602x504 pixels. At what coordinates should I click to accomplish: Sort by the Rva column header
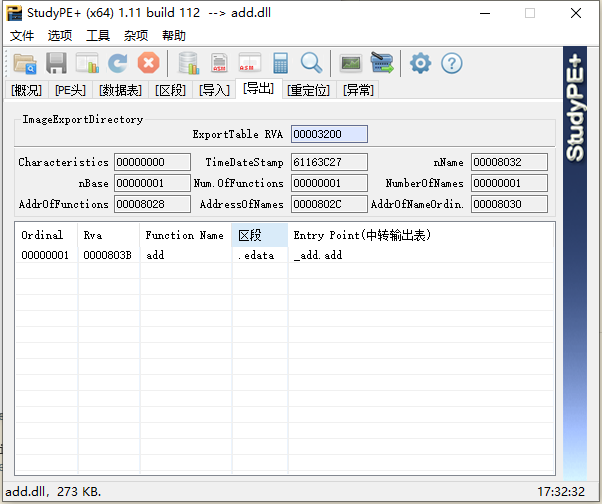pos(109,235)
